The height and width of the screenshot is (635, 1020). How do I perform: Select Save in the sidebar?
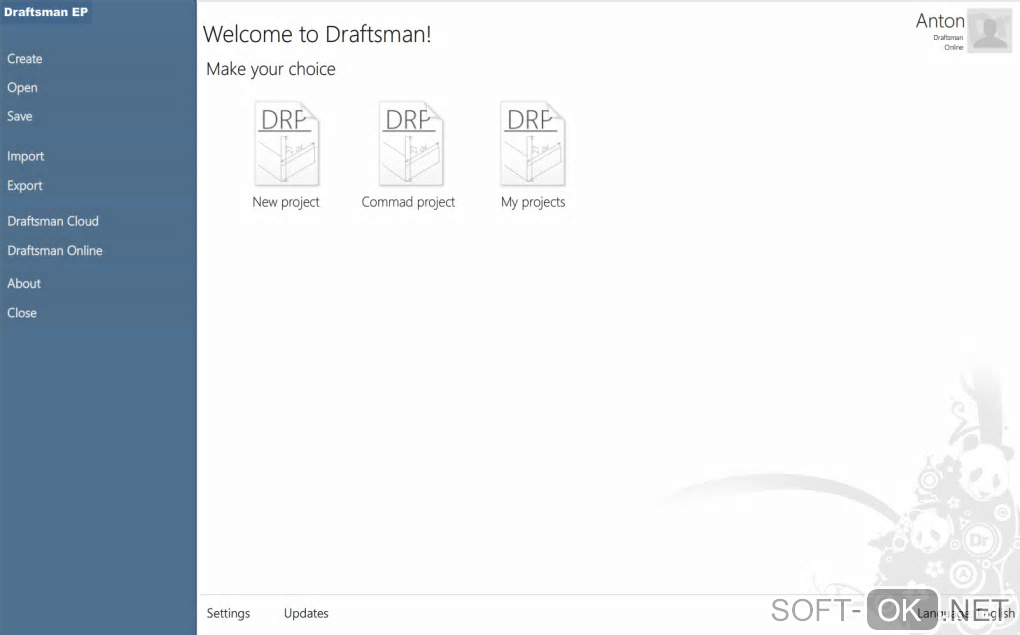click(x=20, y=116)
